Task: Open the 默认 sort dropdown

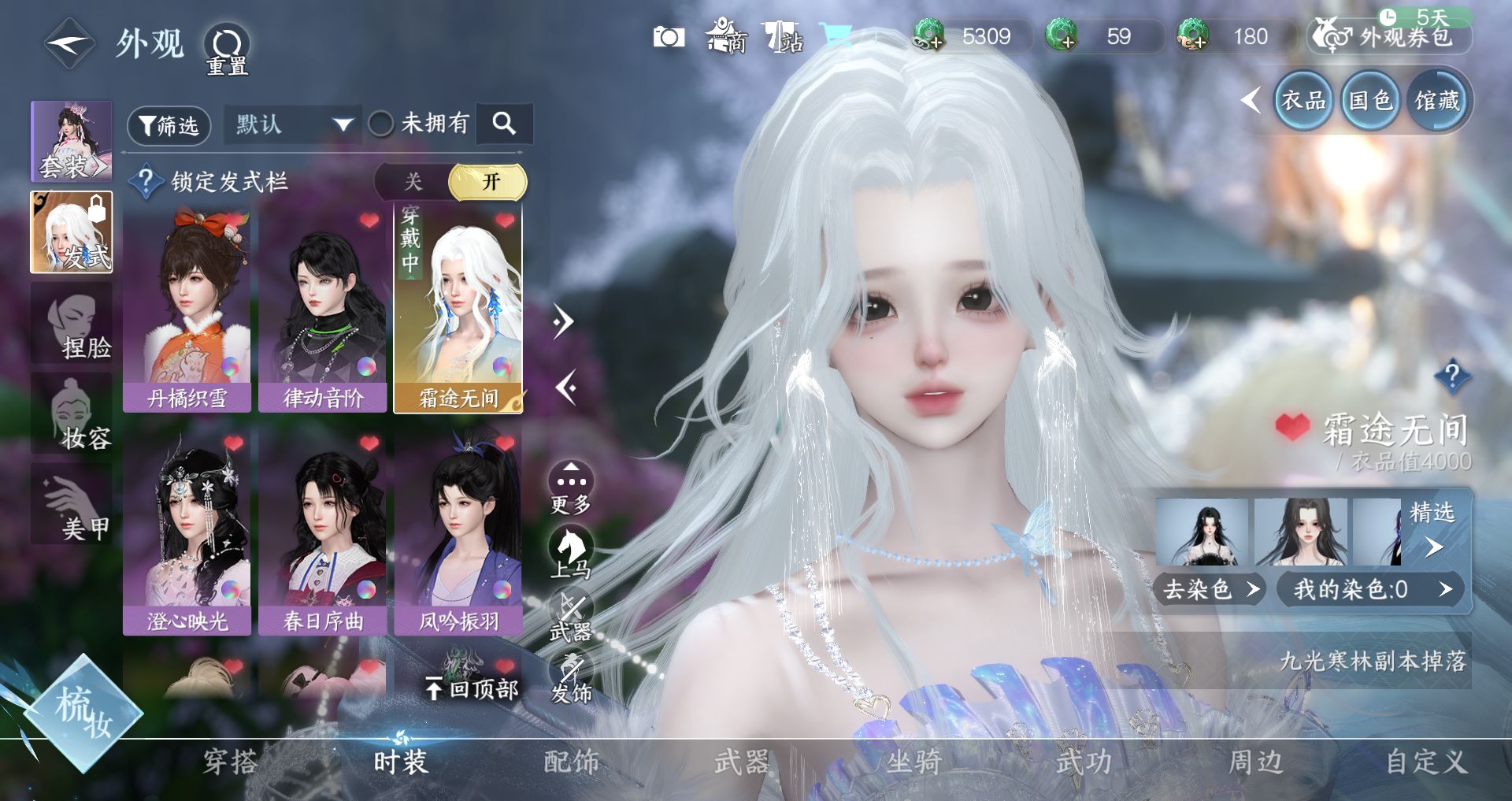Action: click(x=291, y=124)
